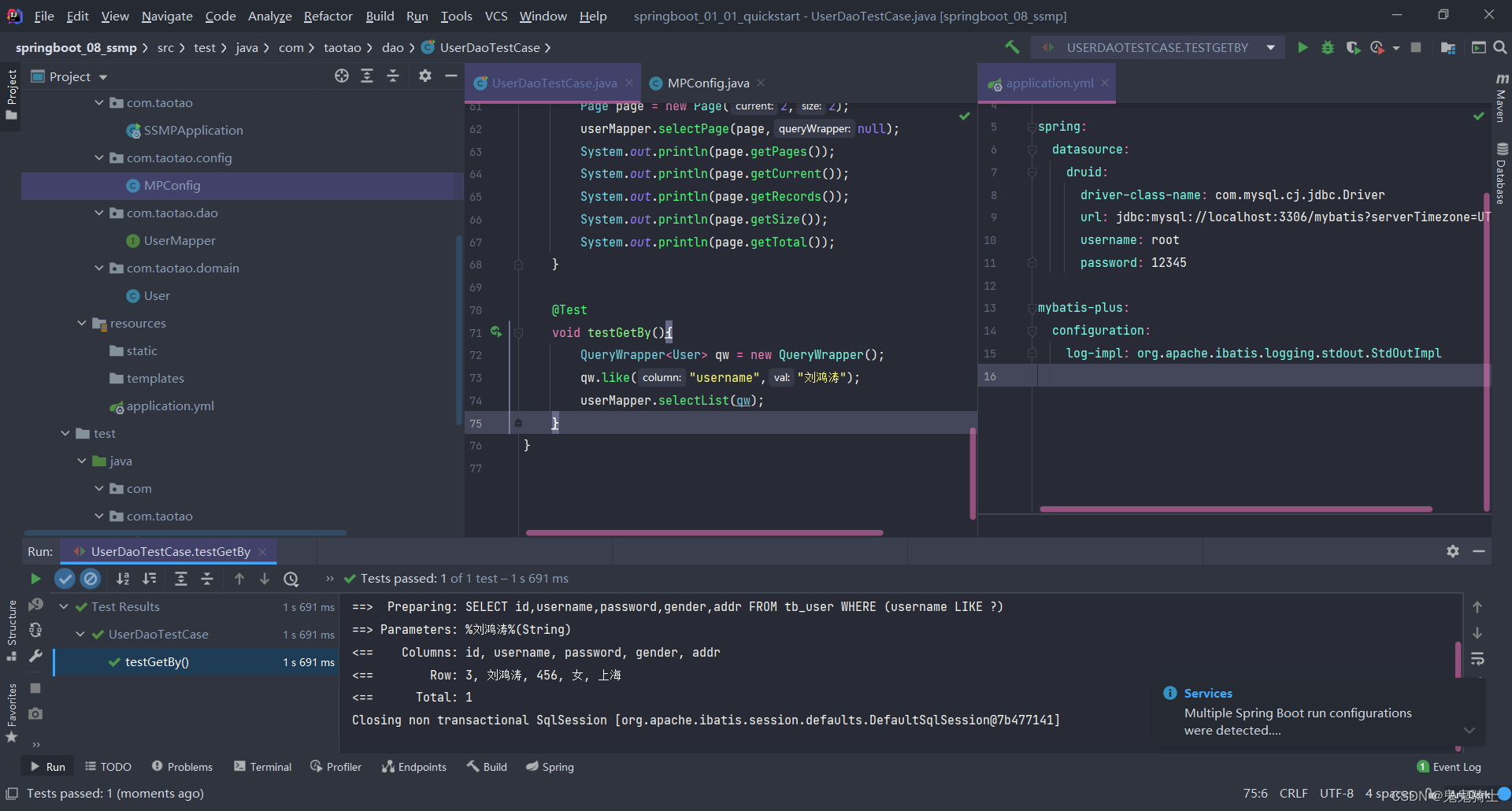Expand Services notification chevron
The image size is (1512, 811).
point(1469,730)
